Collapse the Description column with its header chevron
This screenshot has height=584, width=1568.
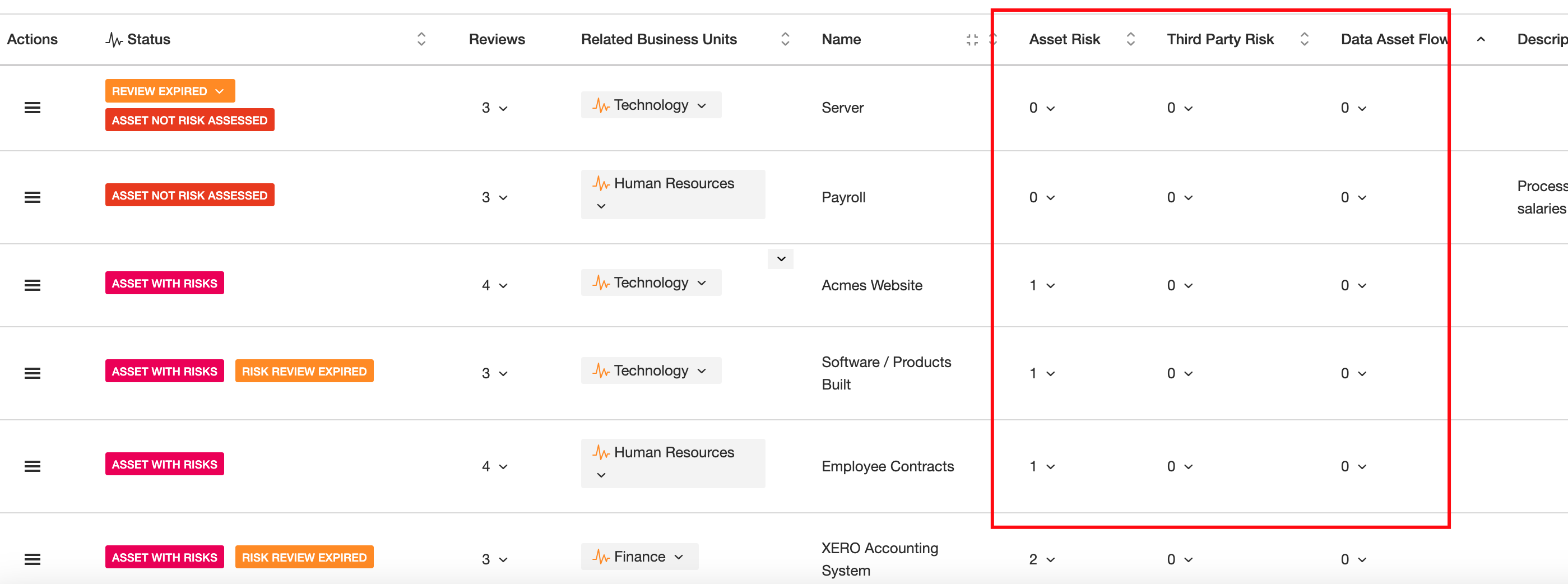coord(1481,39)
